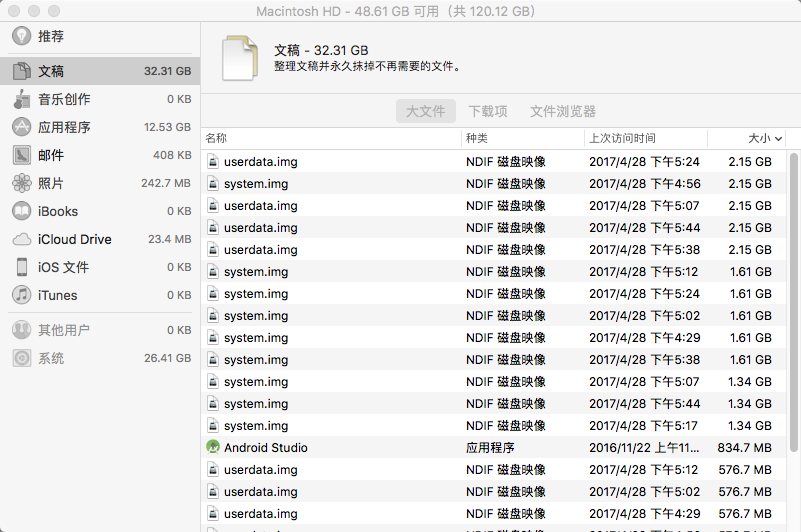Switch to the 下载项 tab

[488, 111]
